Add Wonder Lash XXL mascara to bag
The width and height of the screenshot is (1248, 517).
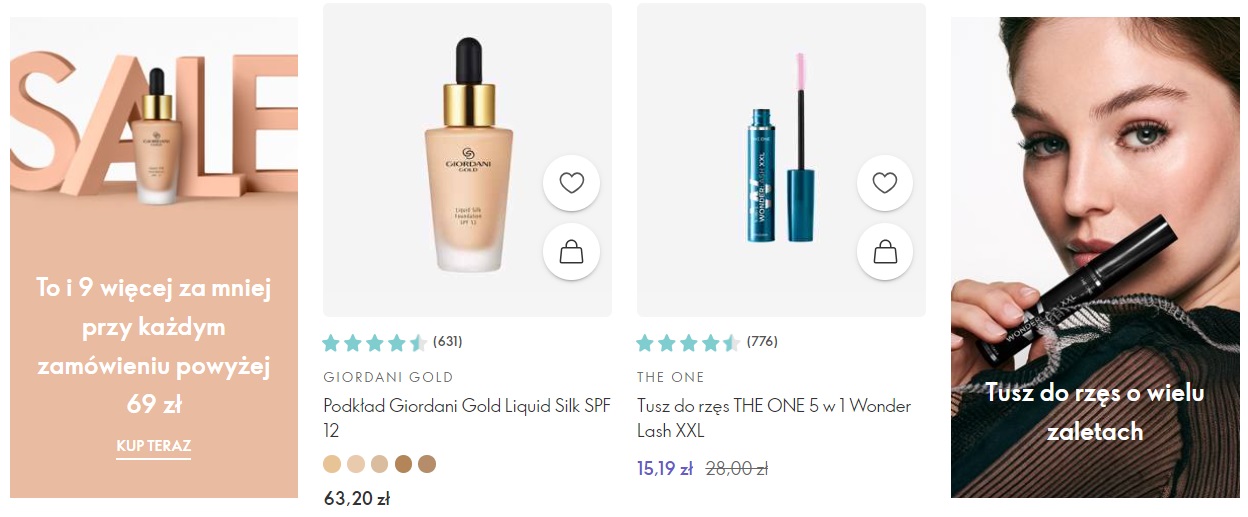[x=885, y=251]
